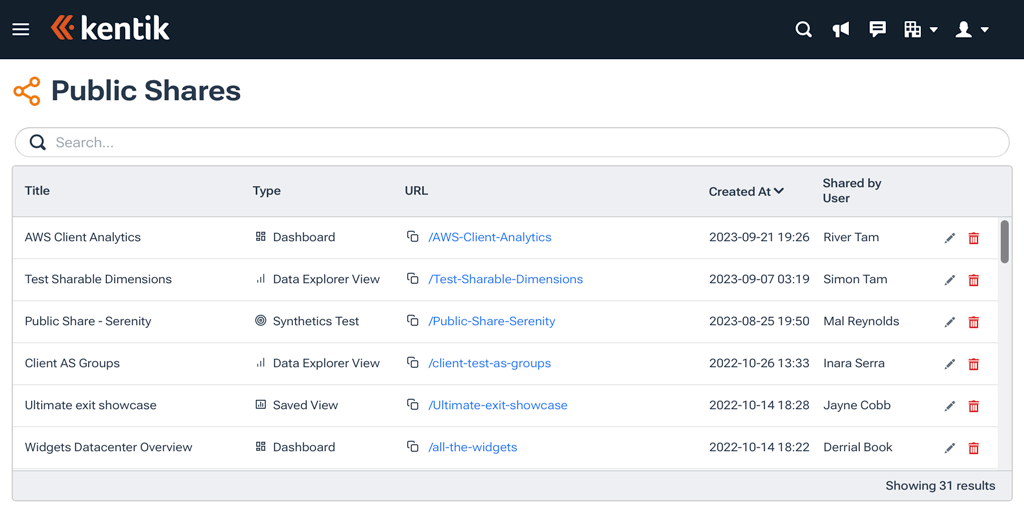Viewport: 1024px width, 512px height.
Task: Click the Synthetics Test type cell
Action: 307,321
